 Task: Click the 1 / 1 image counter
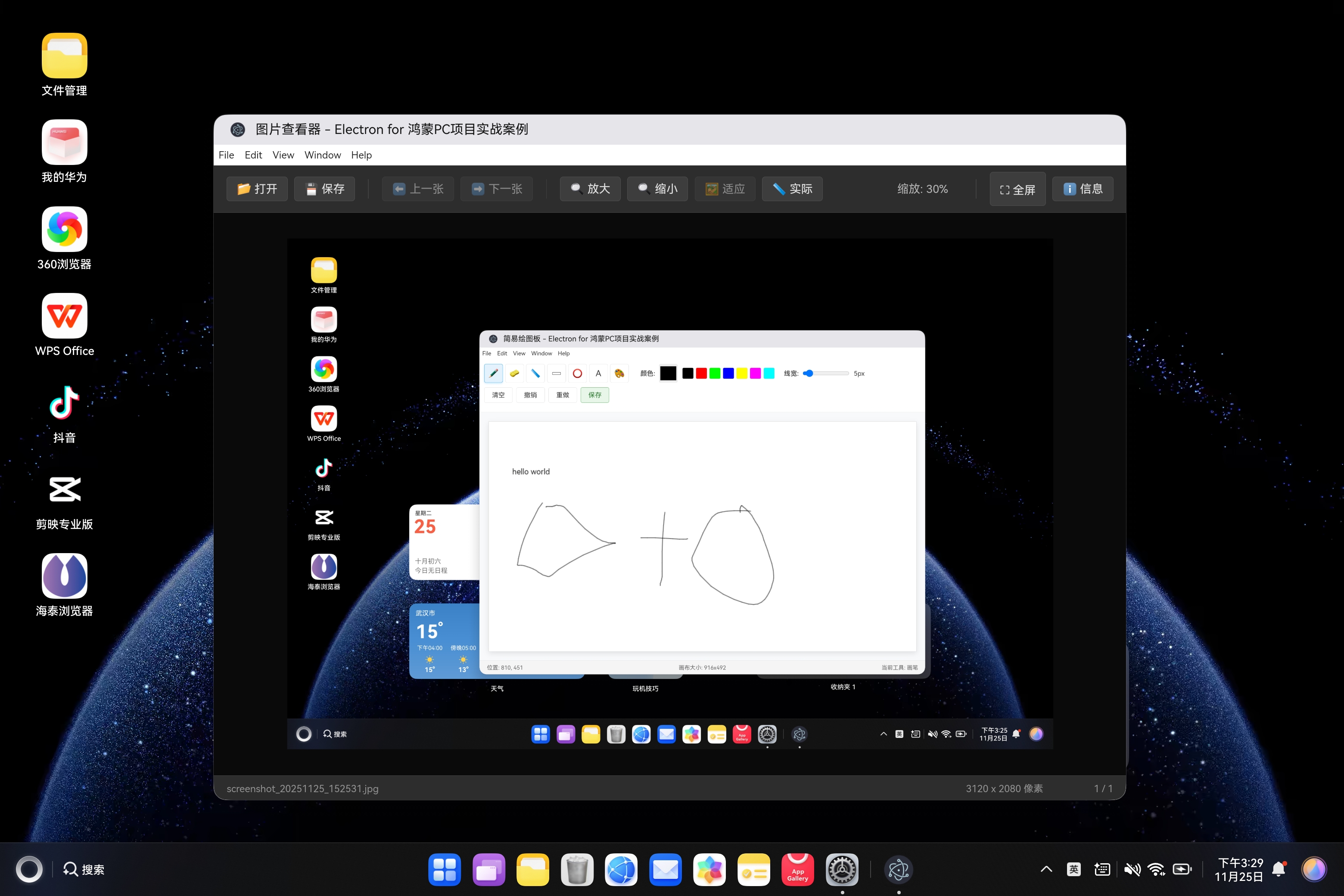tap(1104, 789)
